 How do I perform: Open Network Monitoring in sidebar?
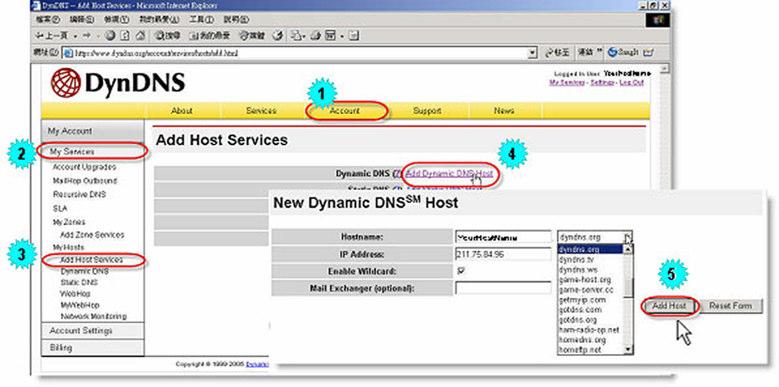pyautogui.click(x=93, y=316)
